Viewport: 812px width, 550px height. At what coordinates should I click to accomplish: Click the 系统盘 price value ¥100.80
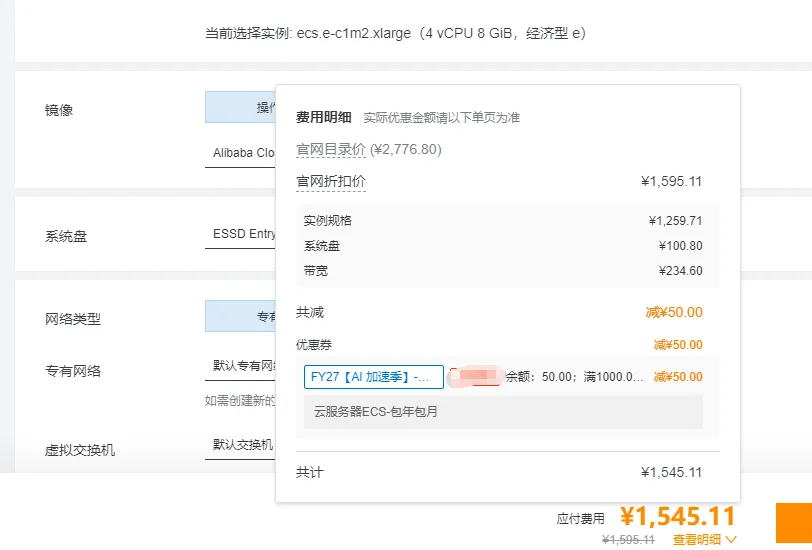point(680,245)
